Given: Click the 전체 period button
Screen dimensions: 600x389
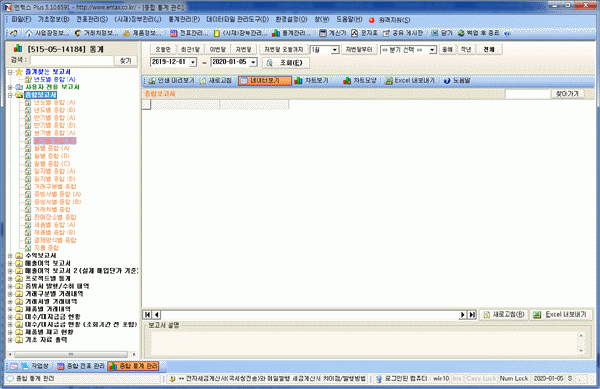Looking at the screenshot, I should click(x=489, y=49).
